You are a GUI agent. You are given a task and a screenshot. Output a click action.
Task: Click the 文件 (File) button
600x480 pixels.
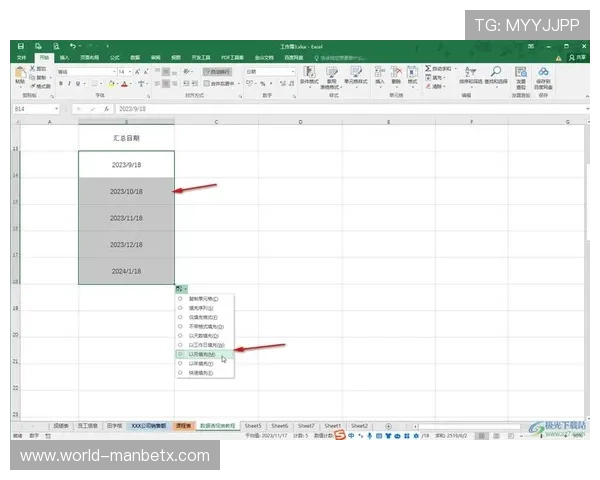21,58
